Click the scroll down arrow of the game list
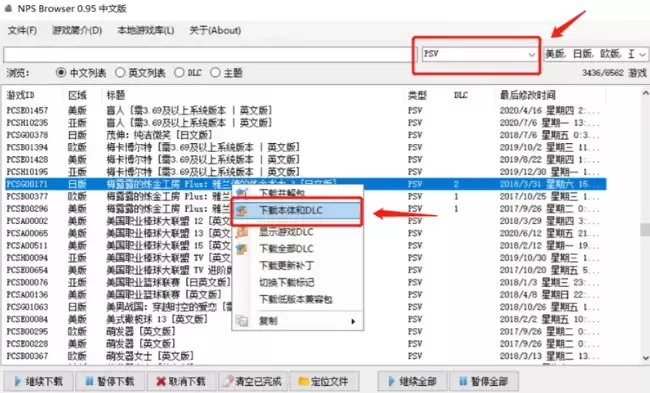Screen dimensions: 650x393 pos(645,358)
